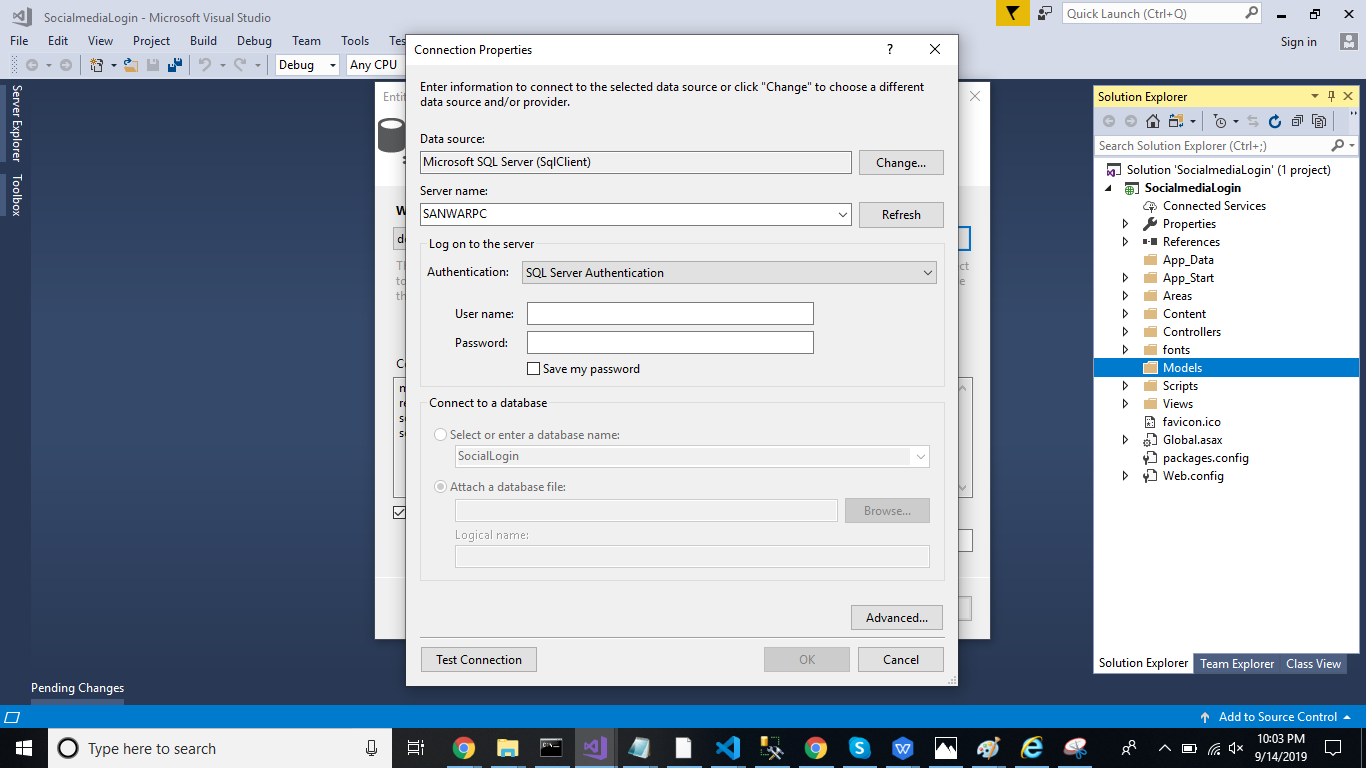Expand the Global.asax node
Image resolution: width=1366 pixels, height=768 pixels.
1125,440
